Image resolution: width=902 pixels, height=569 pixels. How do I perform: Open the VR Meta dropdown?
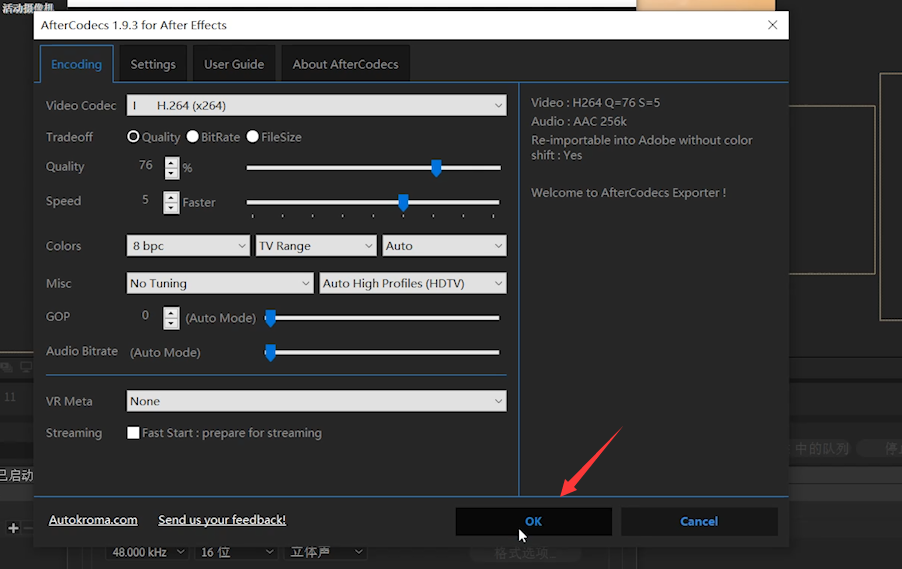[x=316, y=401]
